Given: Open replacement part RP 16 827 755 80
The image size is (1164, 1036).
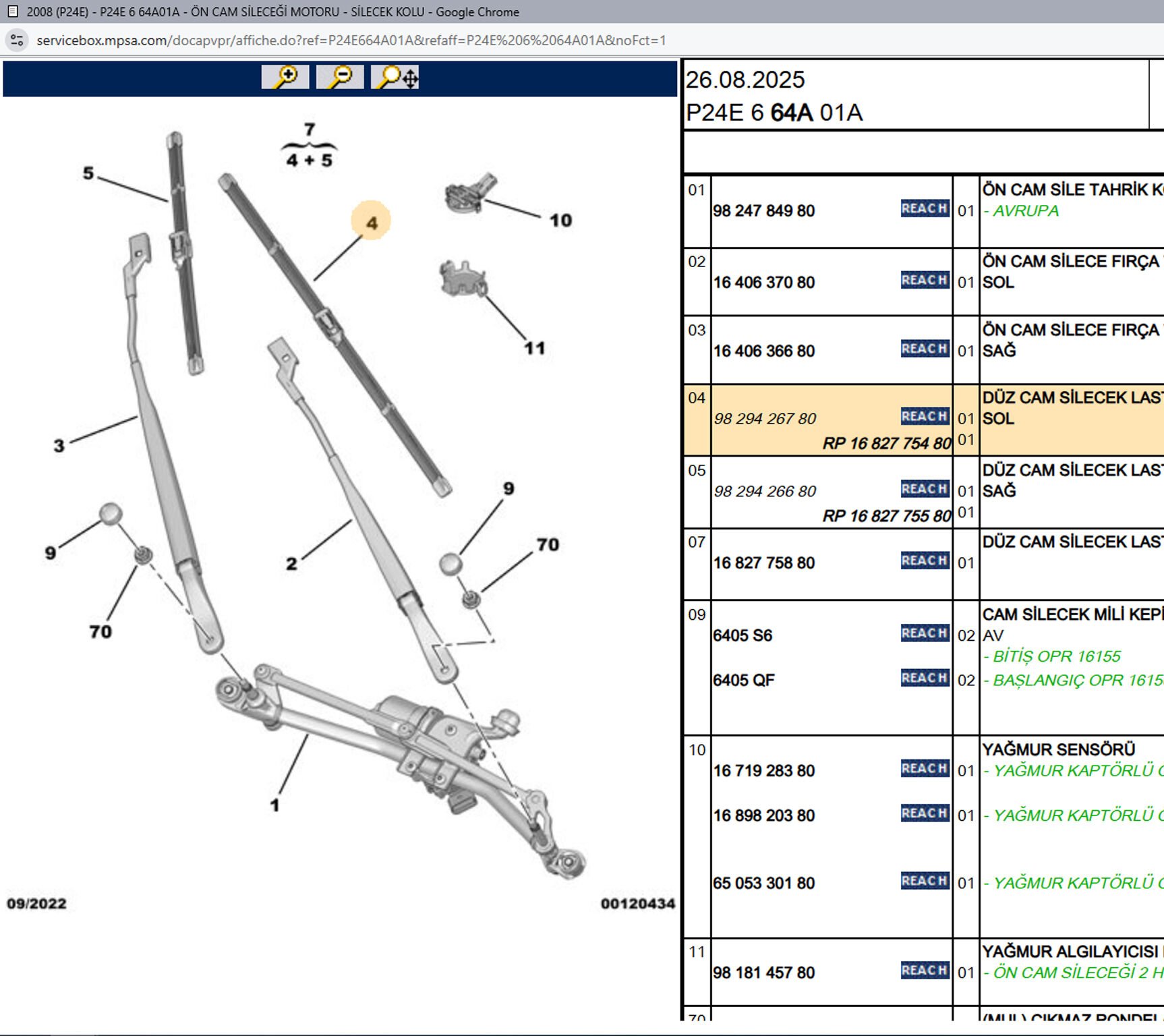Looking at the screenshot, I should (x=885, y=516).
